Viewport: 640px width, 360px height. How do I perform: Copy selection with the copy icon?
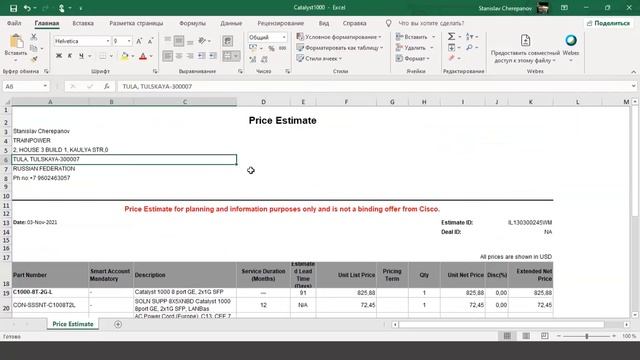pyautogui.click(x=34, y=48)
